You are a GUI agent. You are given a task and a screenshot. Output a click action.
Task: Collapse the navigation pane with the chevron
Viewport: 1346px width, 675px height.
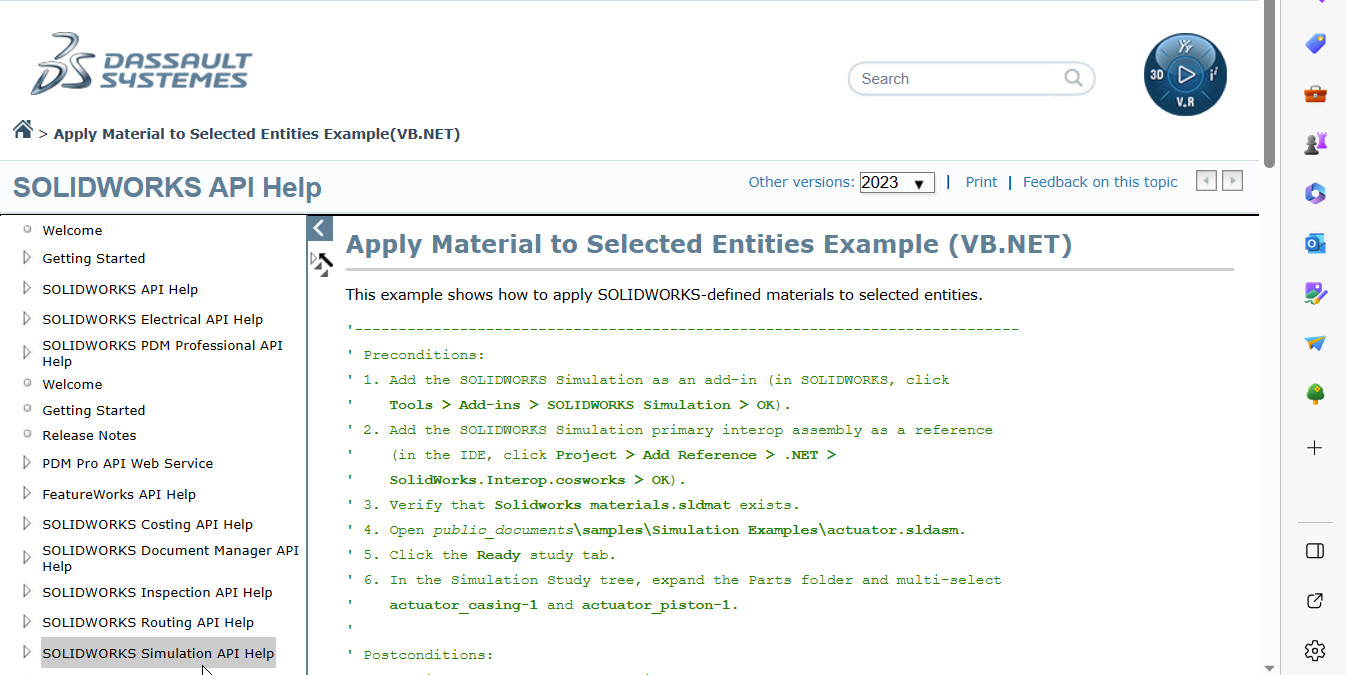click(x=319, y=228)
